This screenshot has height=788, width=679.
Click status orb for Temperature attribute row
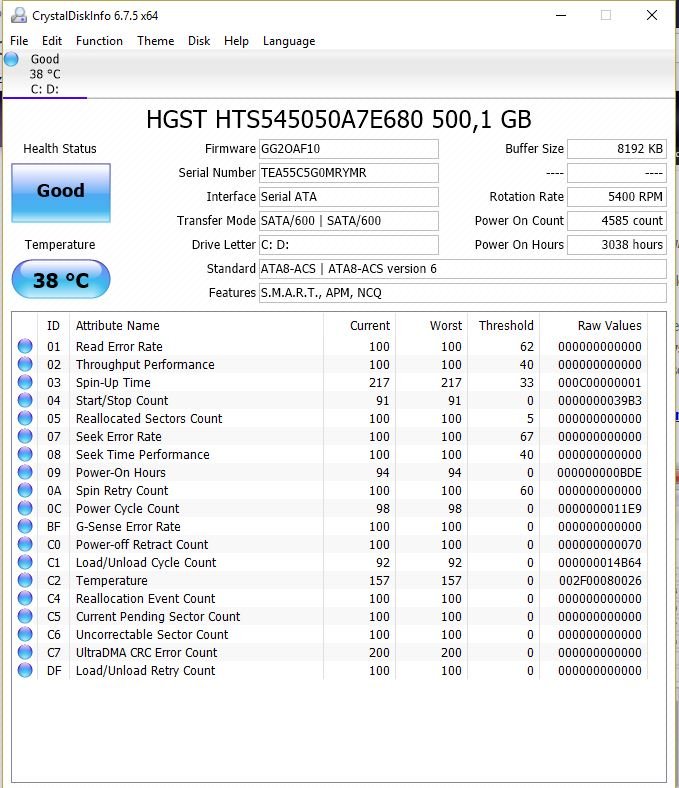point(25,580)
